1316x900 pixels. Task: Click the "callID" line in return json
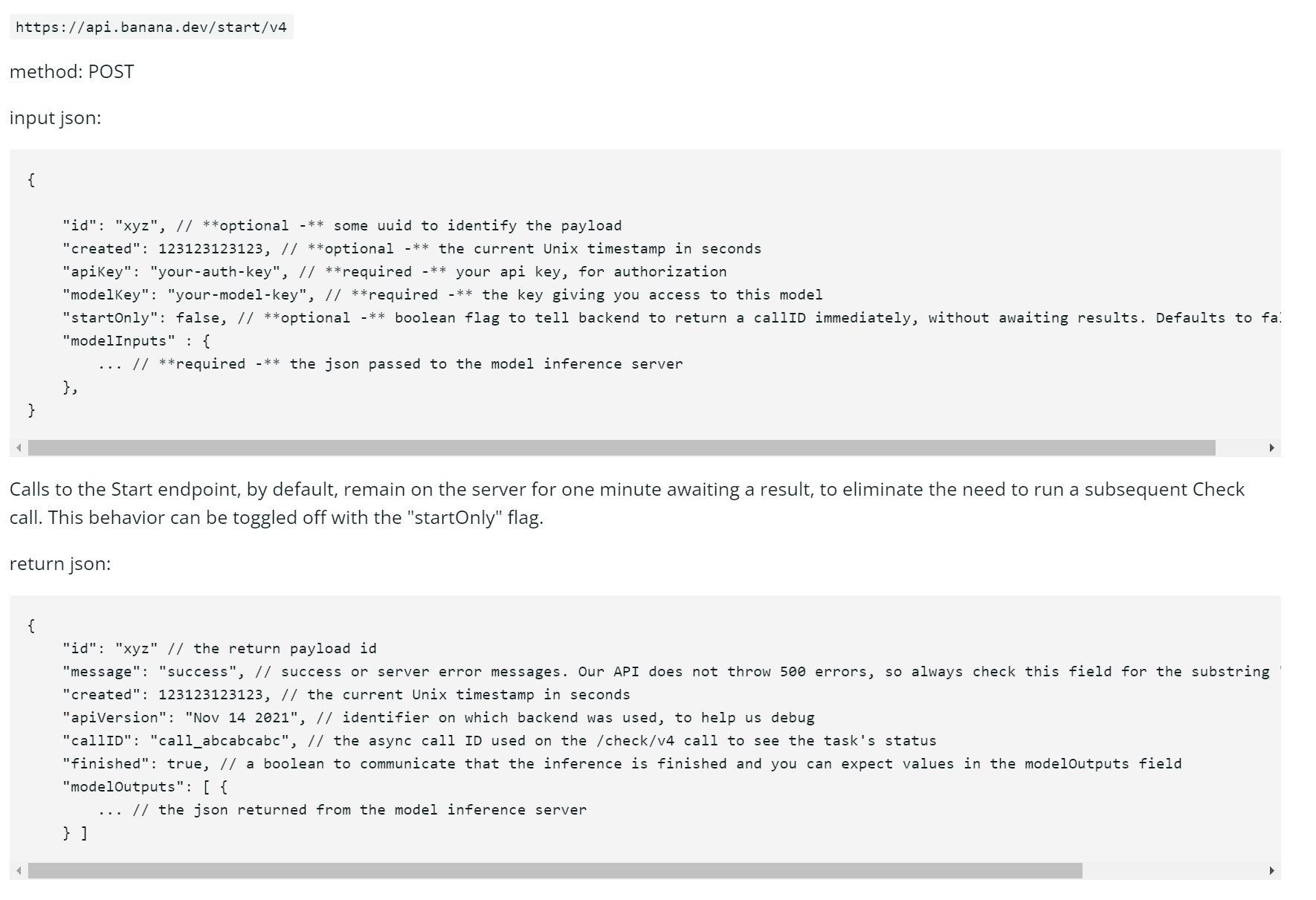(x=500, y=740)
